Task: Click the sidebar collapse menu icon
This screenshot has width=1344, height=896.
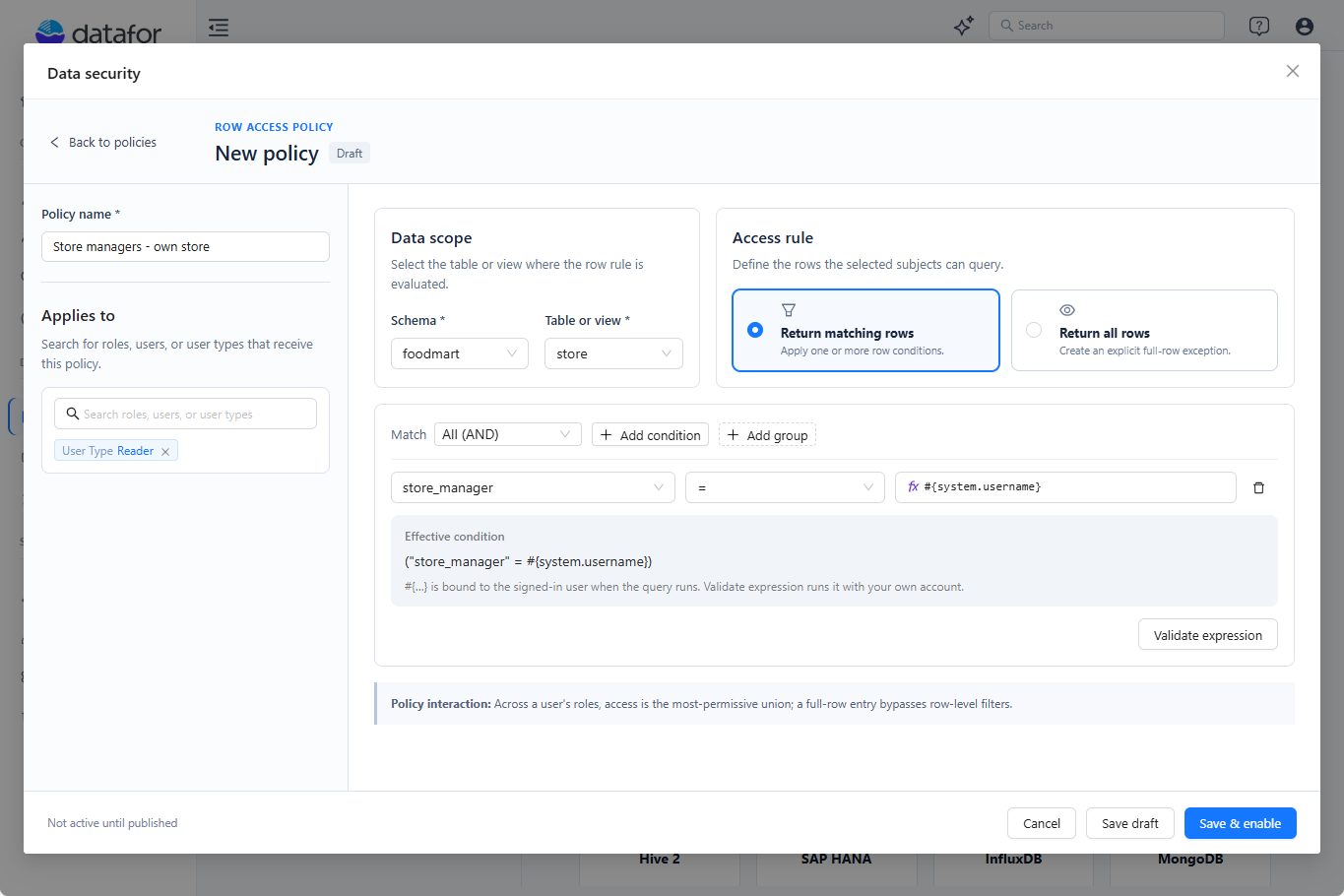Action: coord(219,28)
